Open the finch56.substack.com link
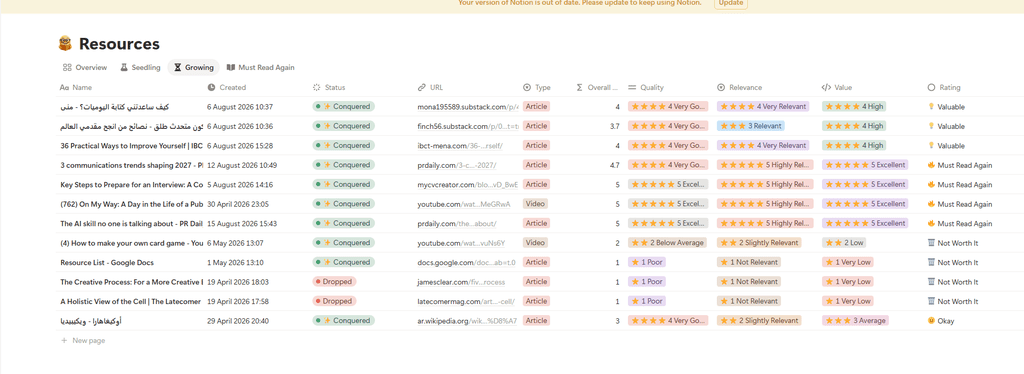This screenshot has width=1024, height=374. (468, 126)
